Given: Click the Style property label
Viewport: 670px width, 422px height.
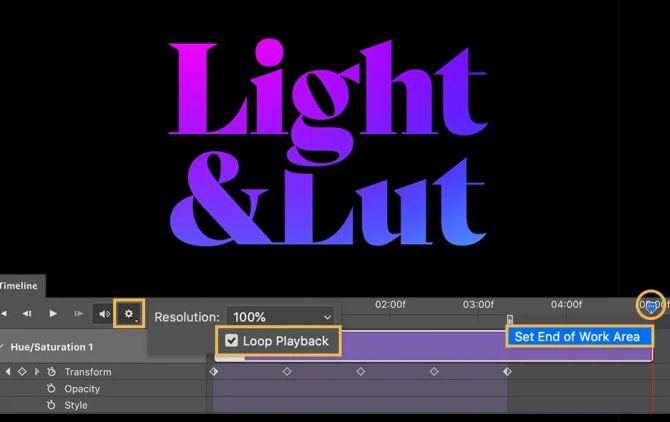Looking at the screenshot, I should 76,405.
